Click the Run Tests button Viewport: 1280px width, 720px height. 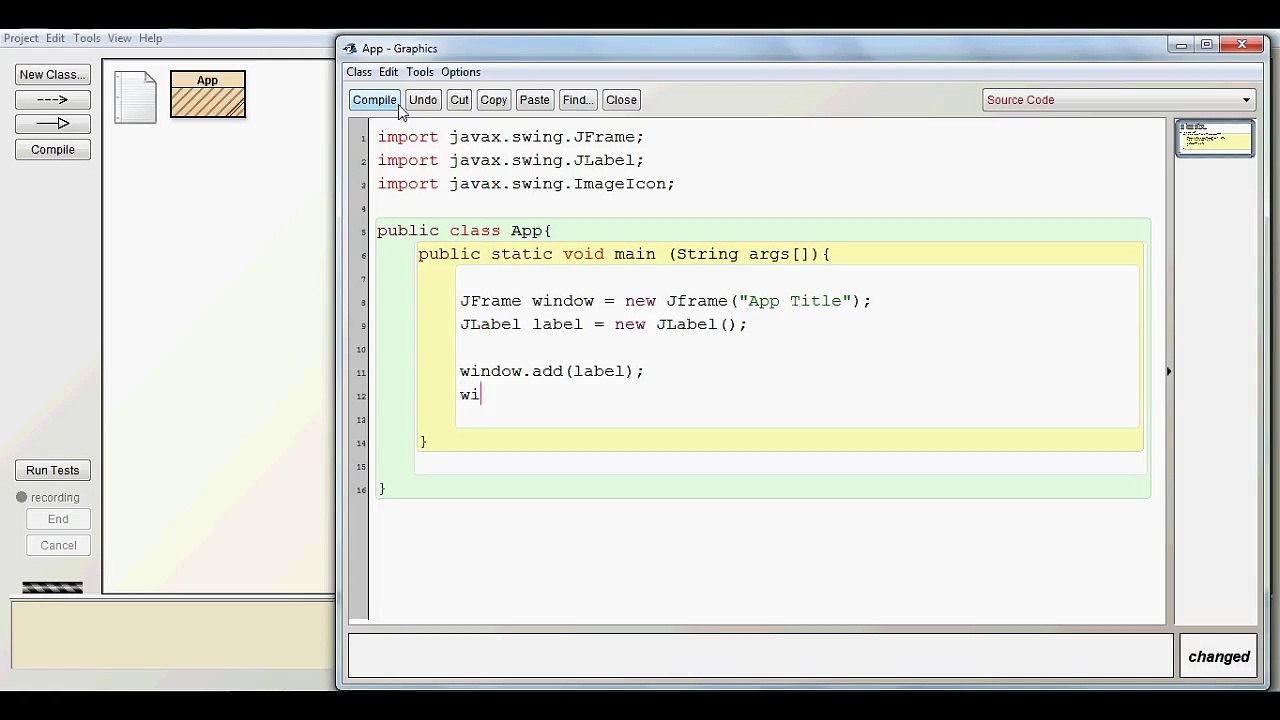pyautogui.click(x=53, y=470)
